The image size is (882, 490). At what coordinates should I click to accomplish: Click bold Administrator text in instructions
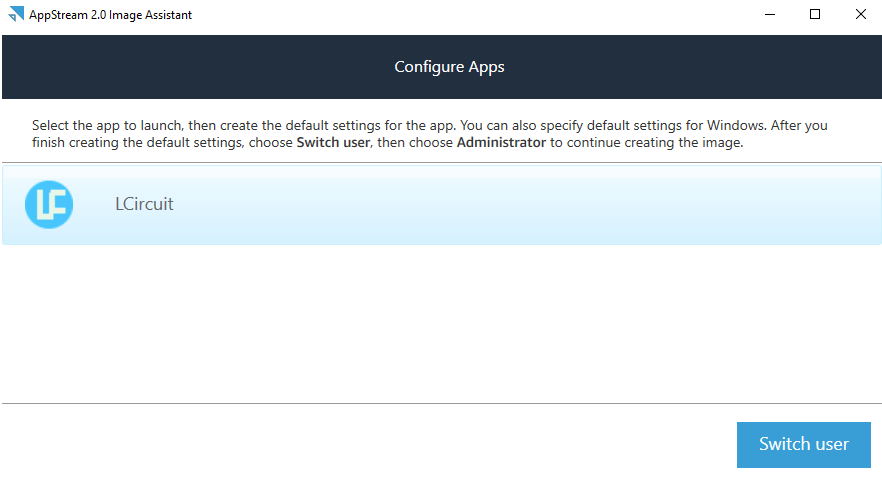coord(501,143)
